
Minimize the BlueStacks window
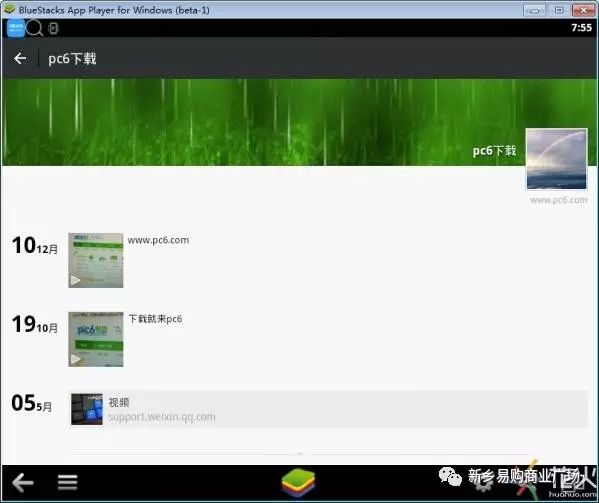pyautogui.click(x=534, y=10)
